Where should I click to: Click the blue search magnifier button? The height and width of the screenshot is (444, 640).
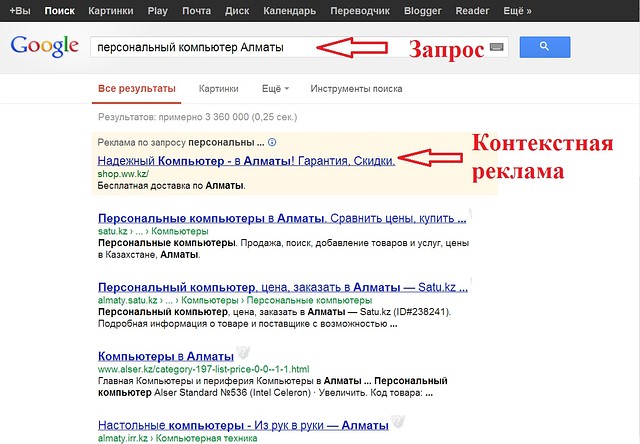coord(544,47)
